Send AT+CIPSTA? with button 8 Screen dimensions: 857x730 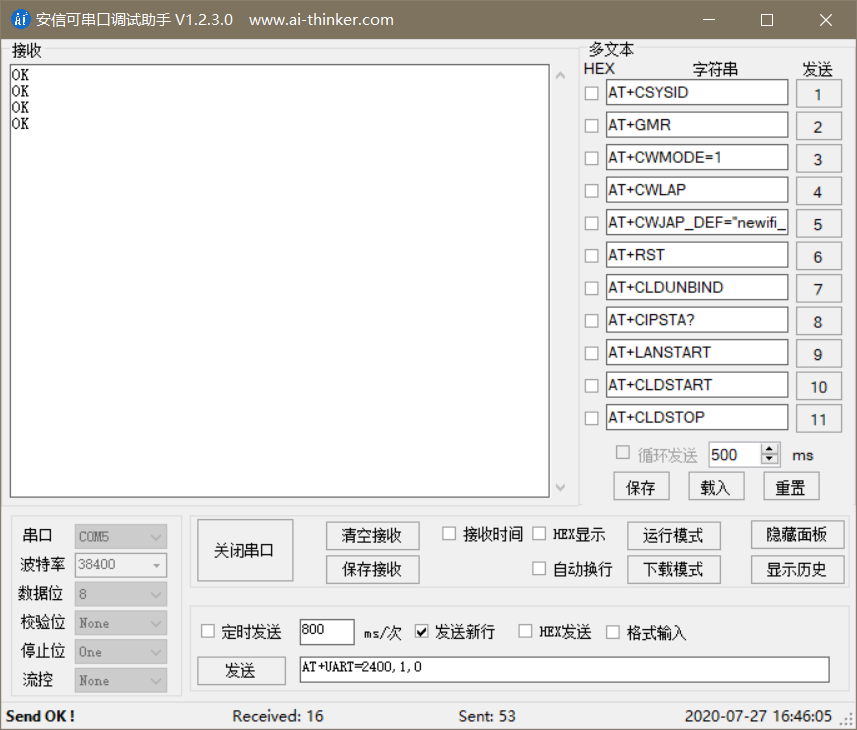pos(818,322)
